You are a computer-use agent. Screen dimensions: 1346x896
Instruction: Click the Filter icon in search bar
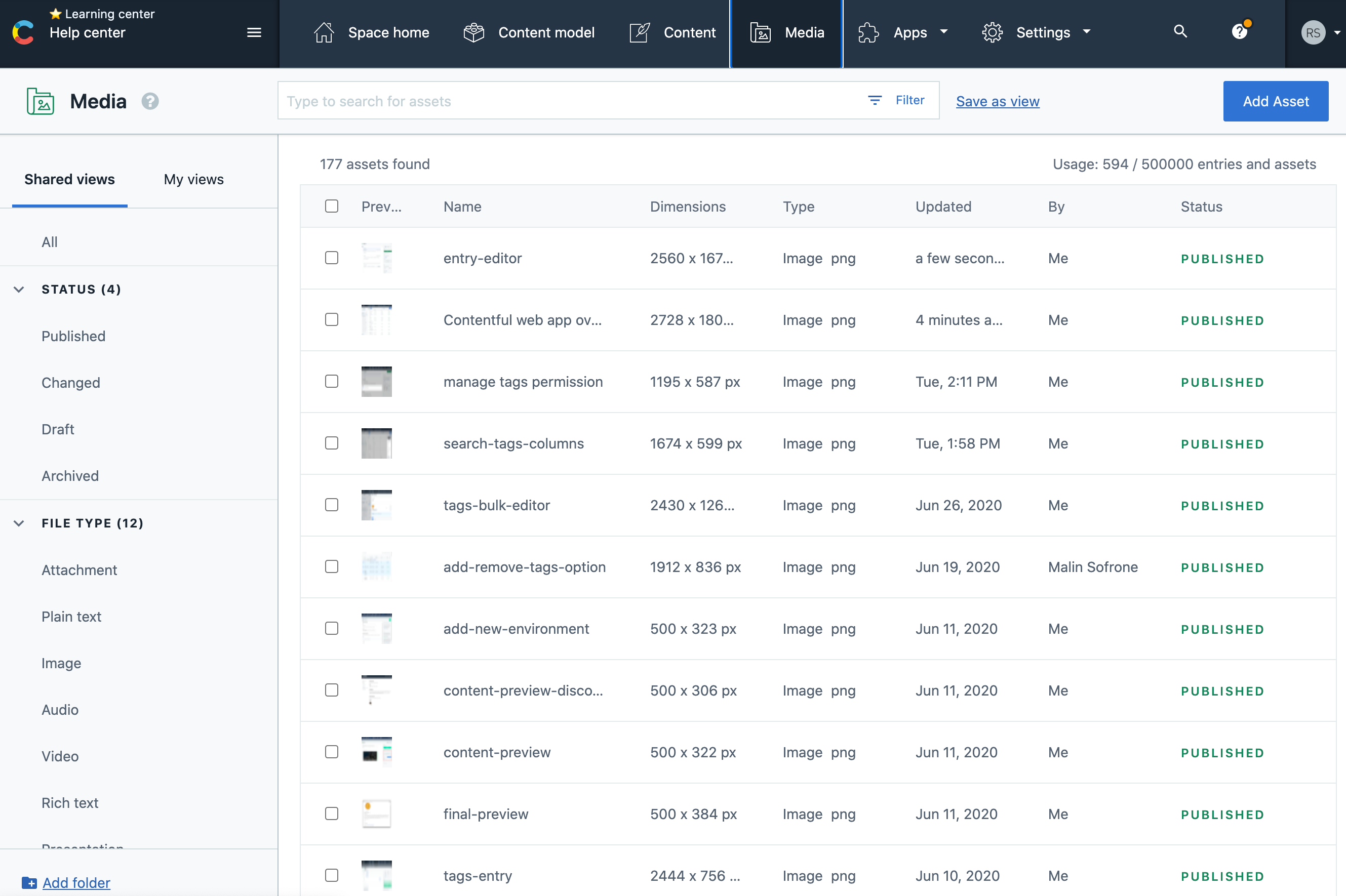(x=875, y=101)
